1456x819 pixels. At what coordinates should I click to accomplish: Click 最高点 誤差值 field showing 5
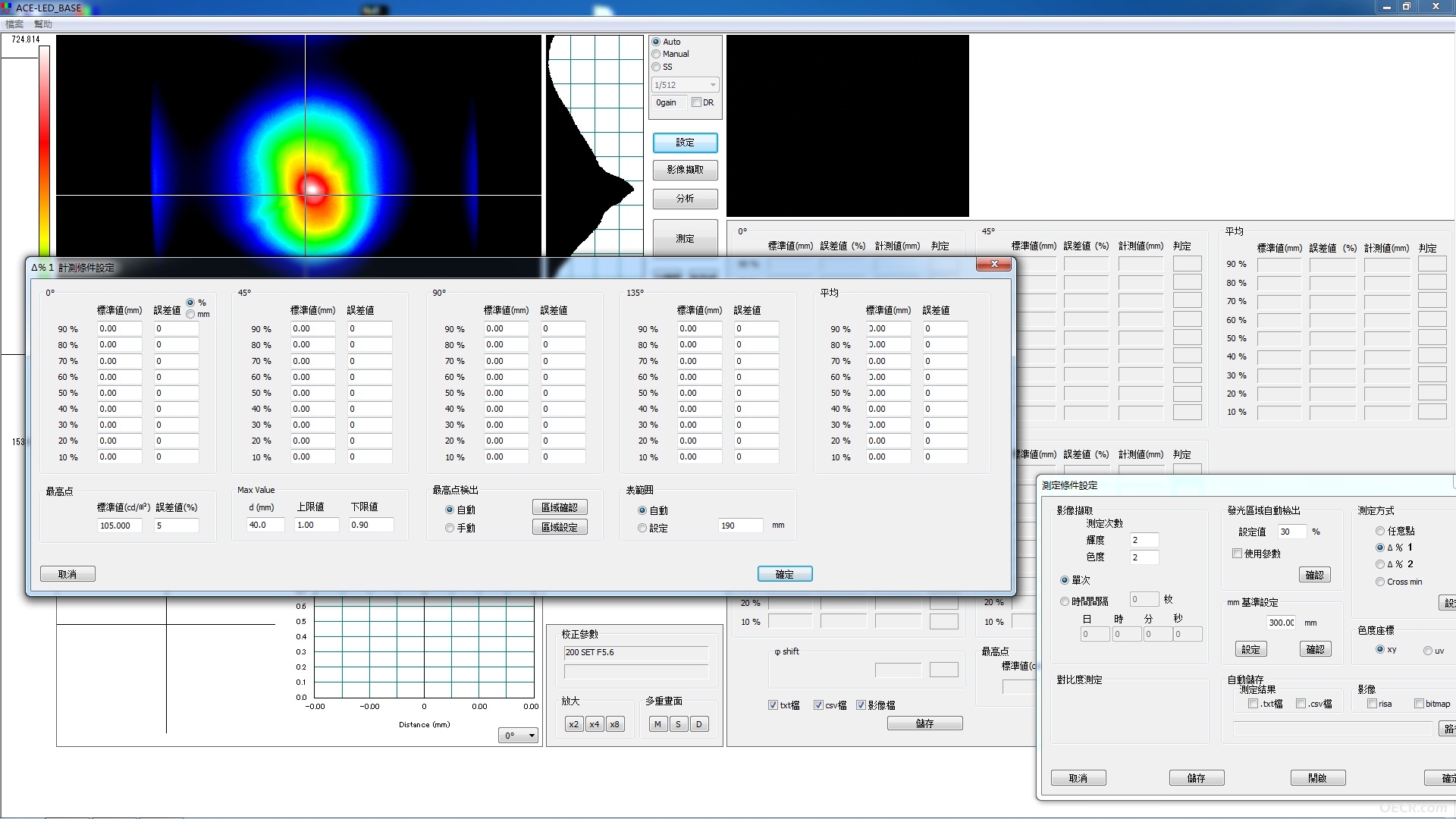[x=176, y=526]
